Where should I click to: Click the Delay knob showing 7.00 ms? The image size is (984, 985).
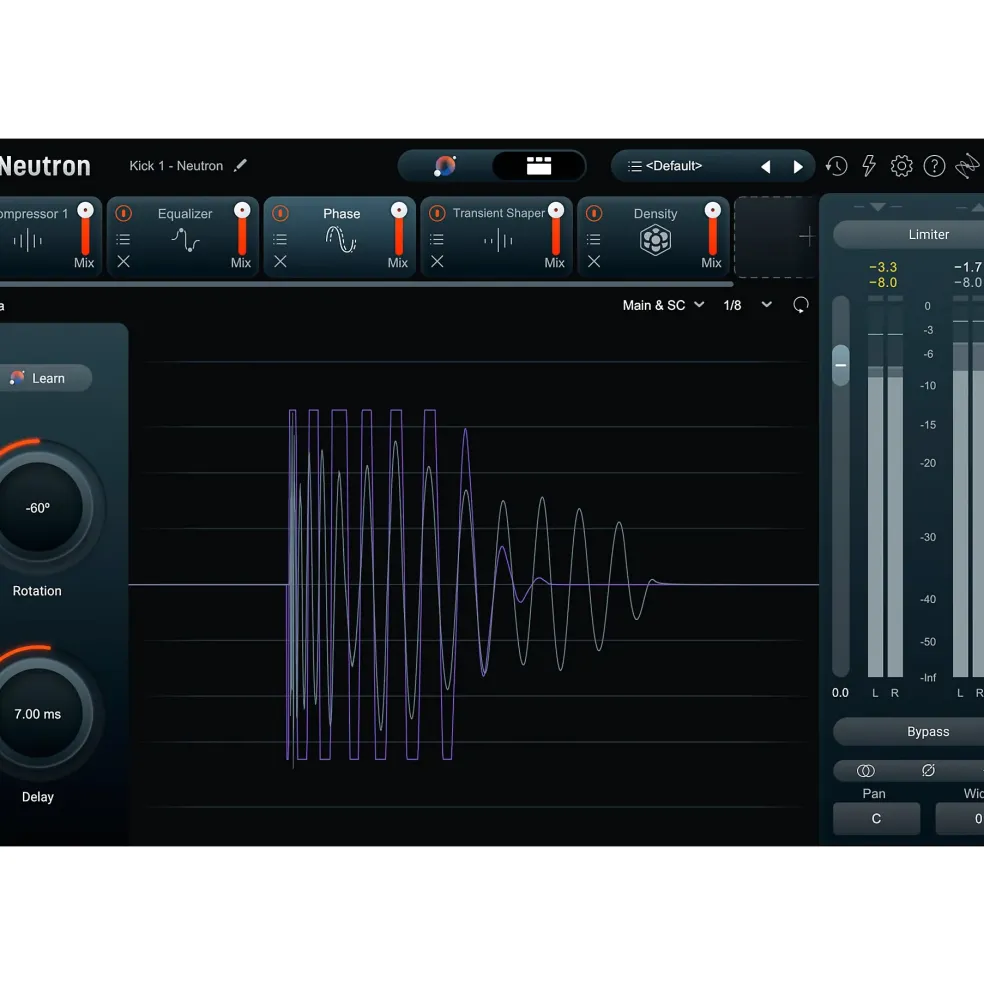click(x=39, y=714)
